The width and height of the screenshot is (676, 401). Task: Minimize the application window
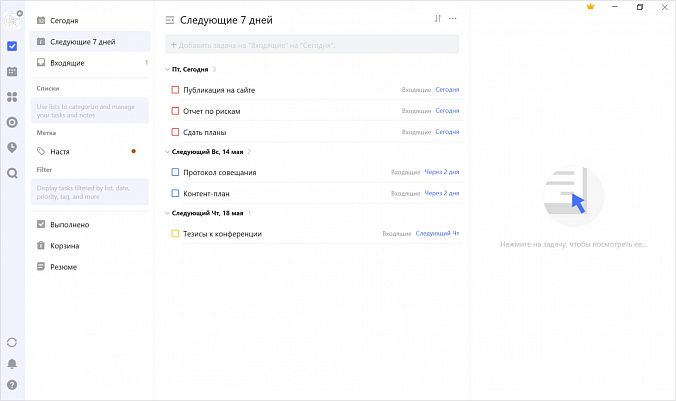pyautogui.click(x=615, y=6)
